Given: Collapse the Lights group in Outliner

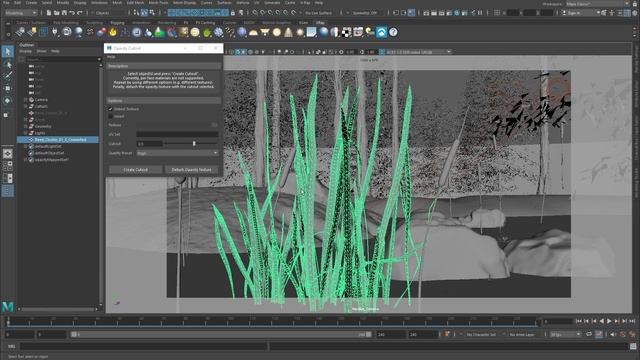Looking at the screenshot, I should coord(26,133).
